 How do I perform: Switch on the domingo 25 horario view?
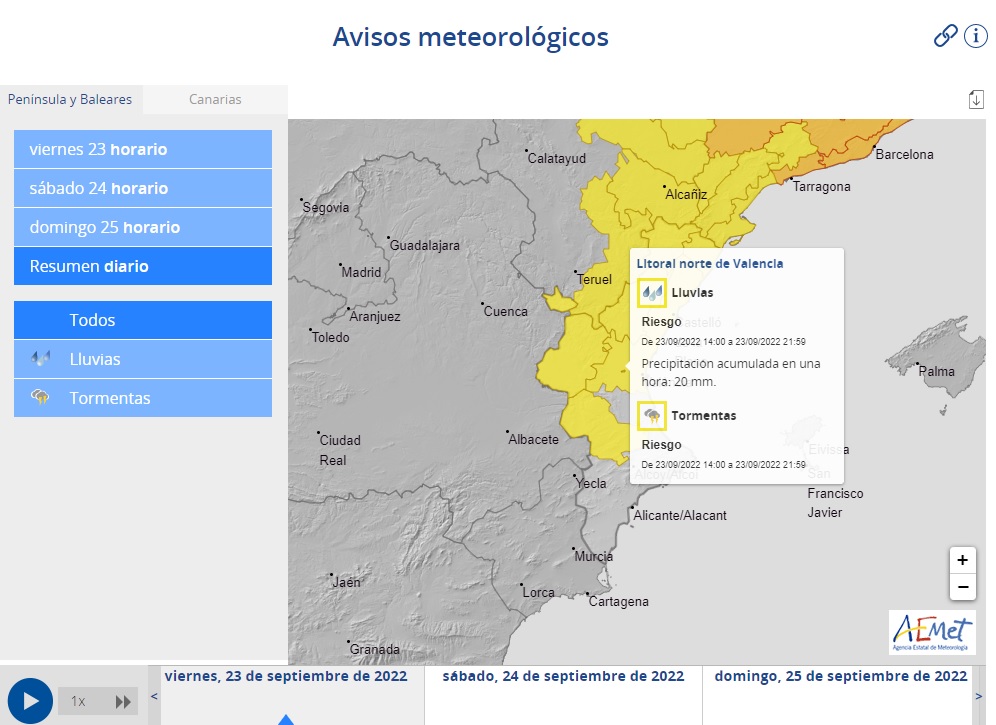142,227
